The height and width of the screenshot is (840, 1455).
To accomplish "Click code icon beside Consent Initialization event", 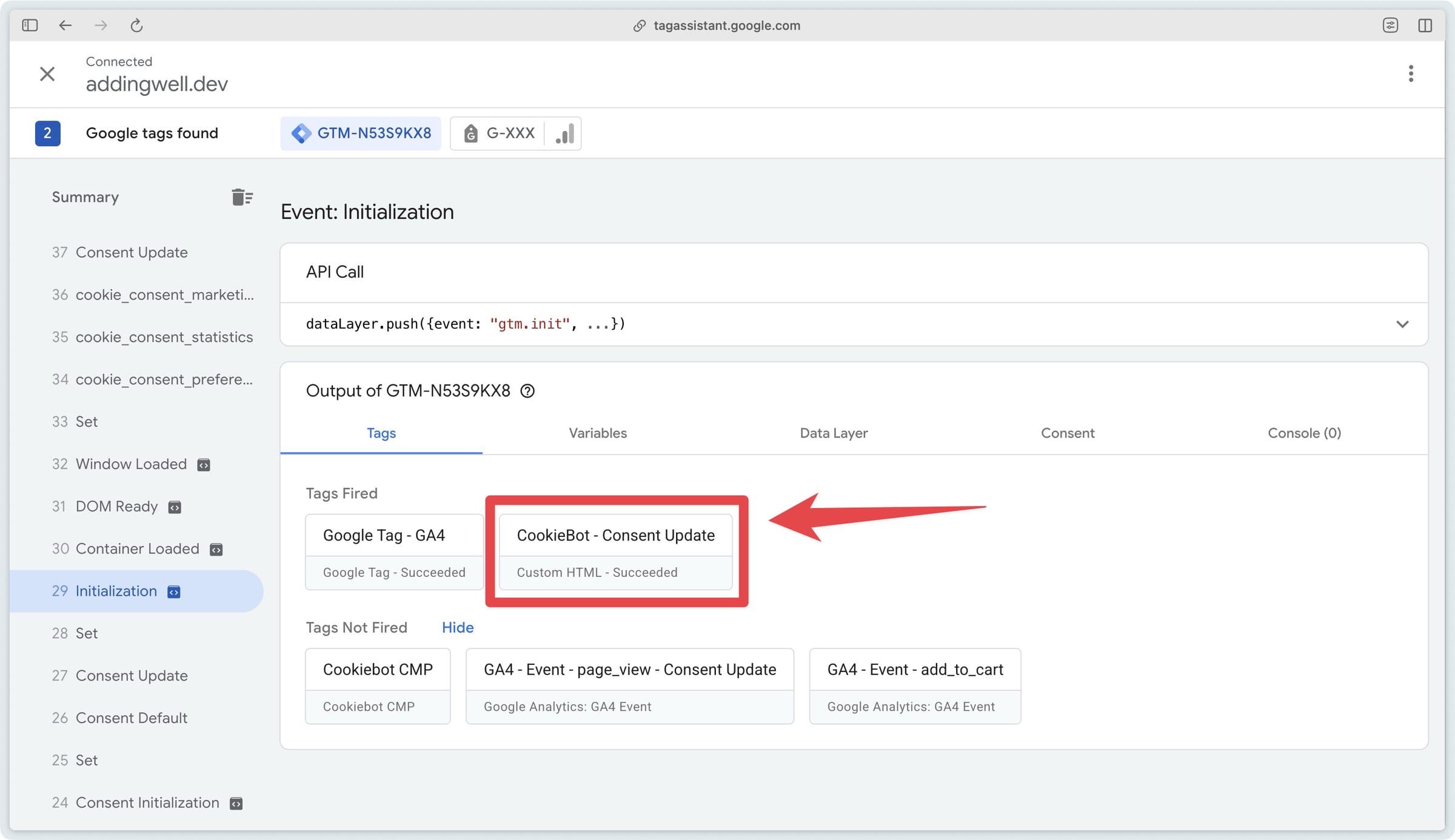I will (x=236, y=804).
